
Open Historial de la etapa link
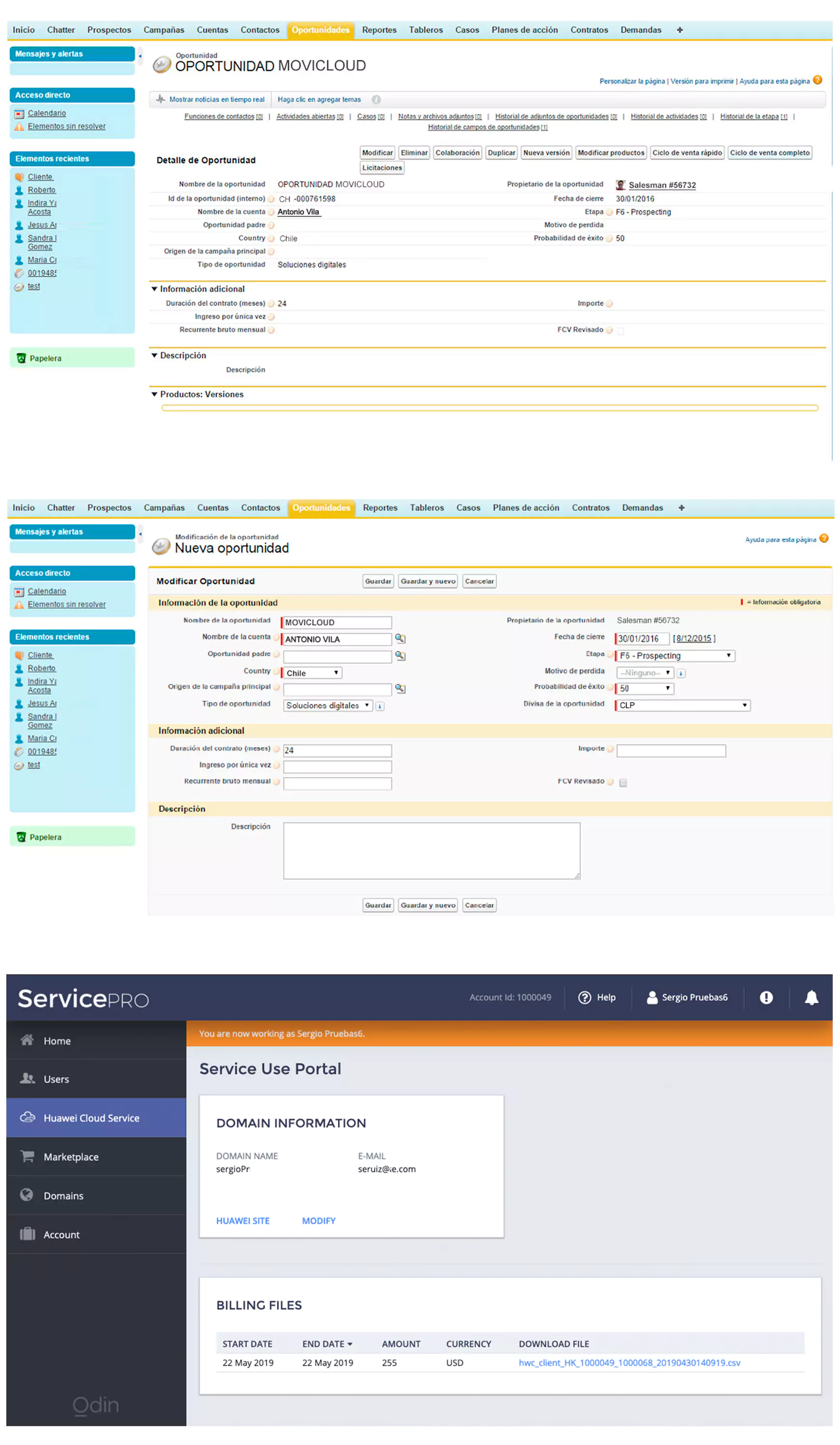(x=754, y=116)
